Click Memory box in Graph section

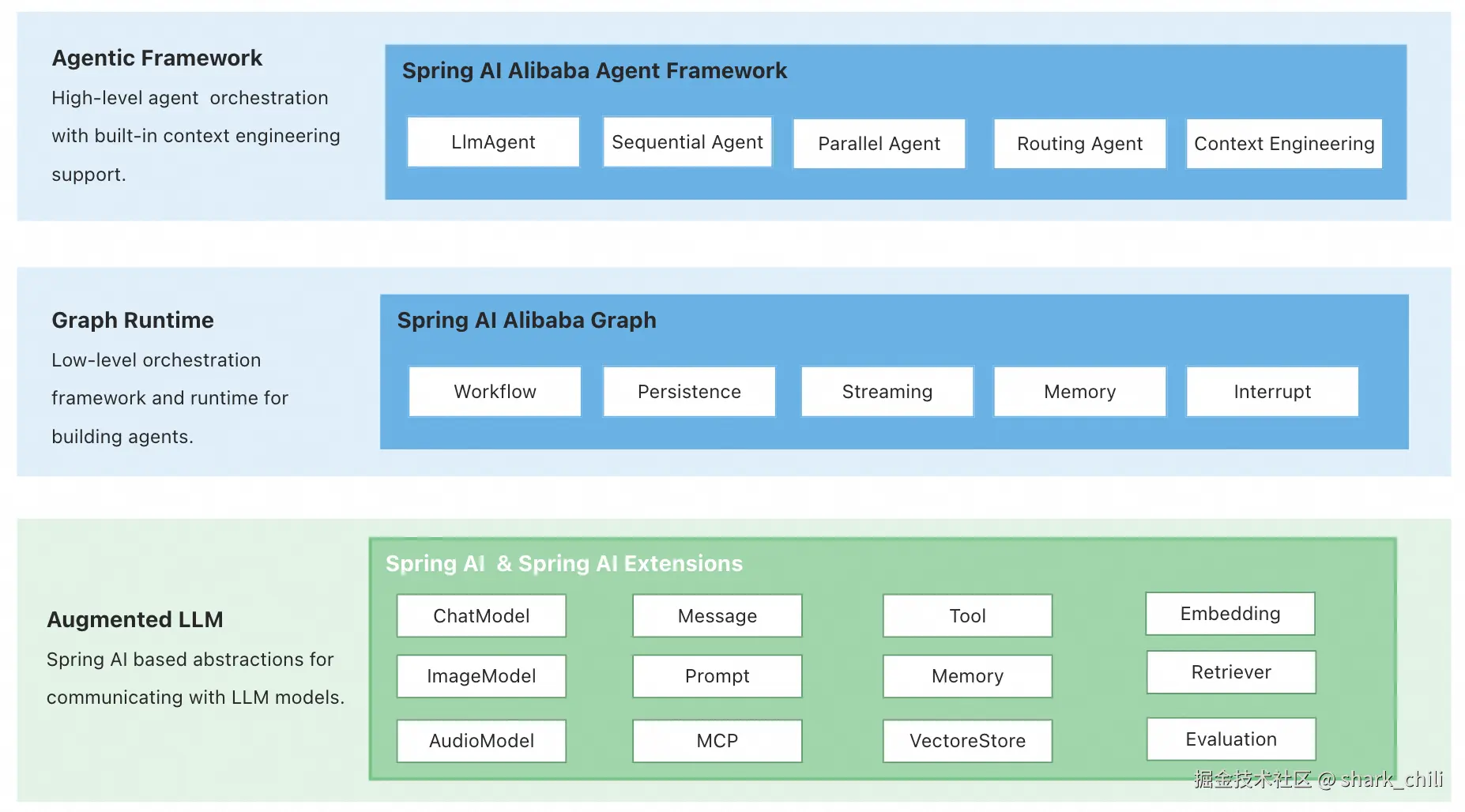1079,392
